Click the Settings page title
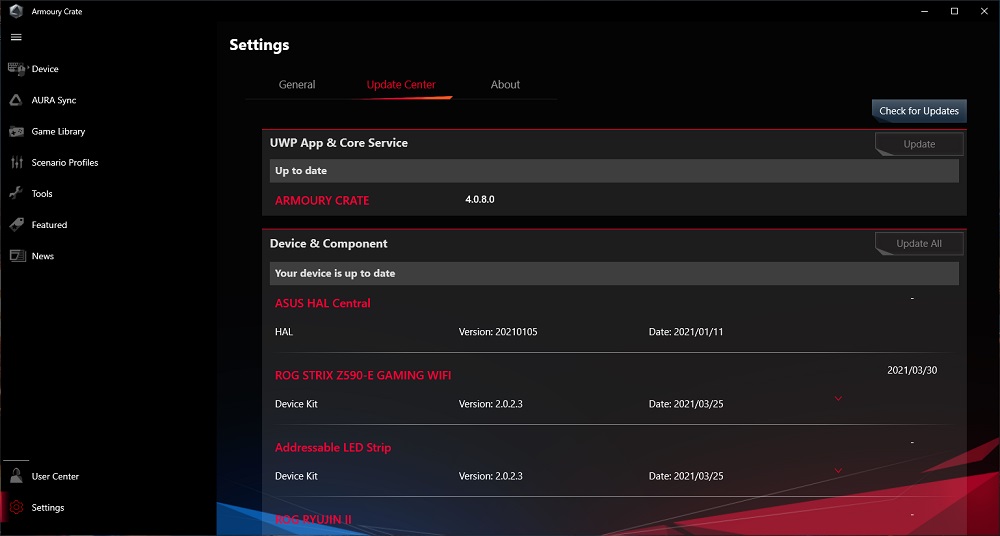This screenshot has width=1000, height=536. click(x=259, y=45)
